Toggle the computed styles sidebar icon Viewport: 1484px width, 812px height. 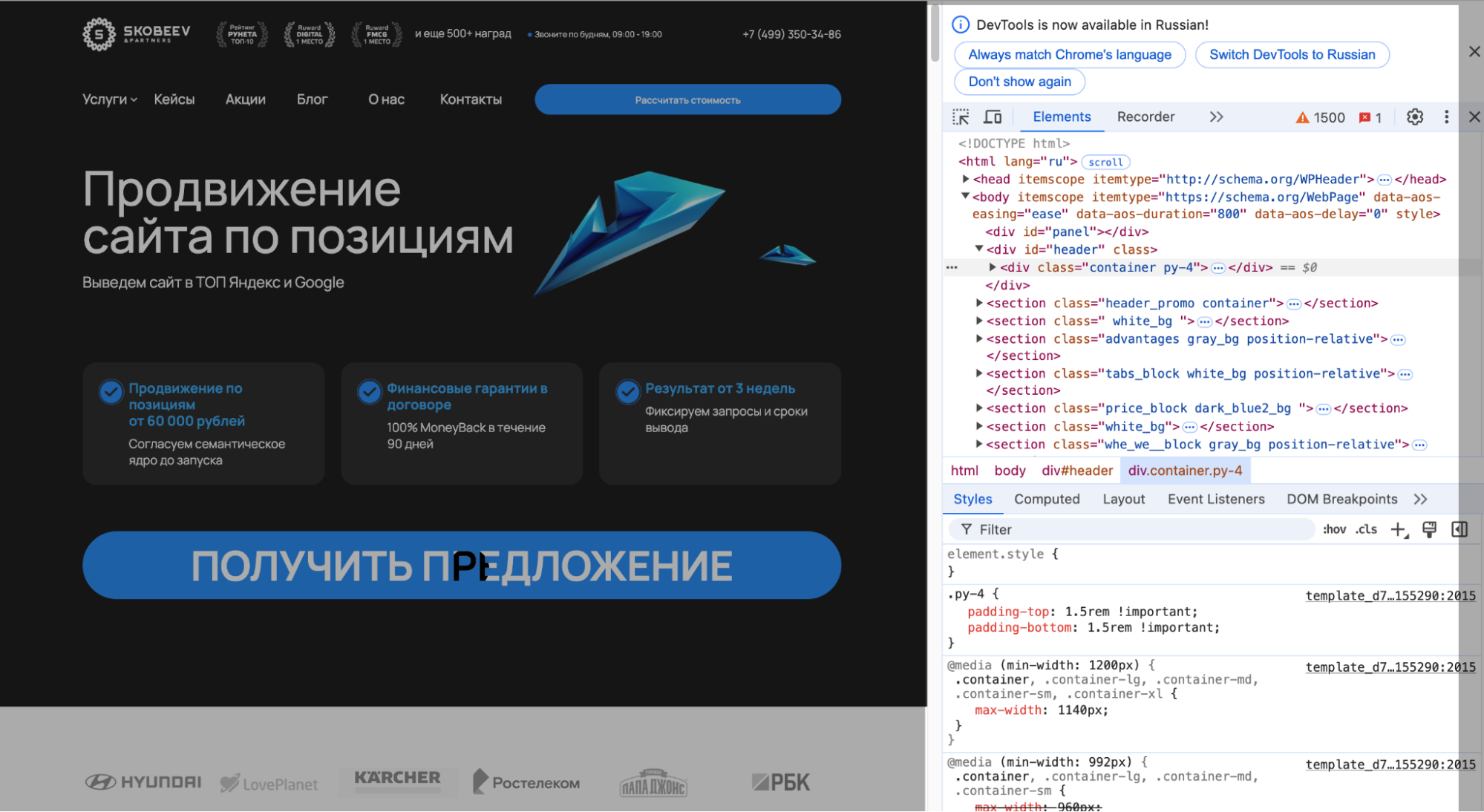[x=1460, y=529]
